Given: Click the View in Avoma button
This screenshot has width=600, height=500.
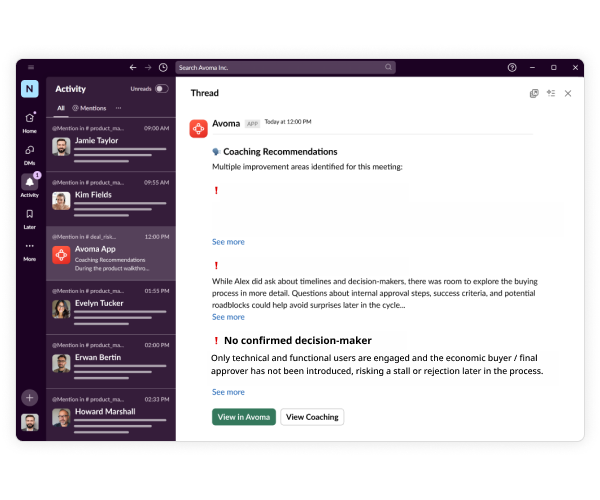Looking at the screenshot, I should [x=244, y=417].
